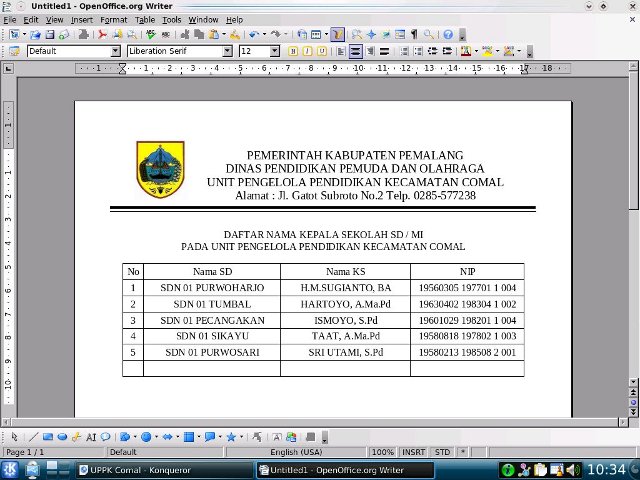Align paragraph left

click(341, 51)
